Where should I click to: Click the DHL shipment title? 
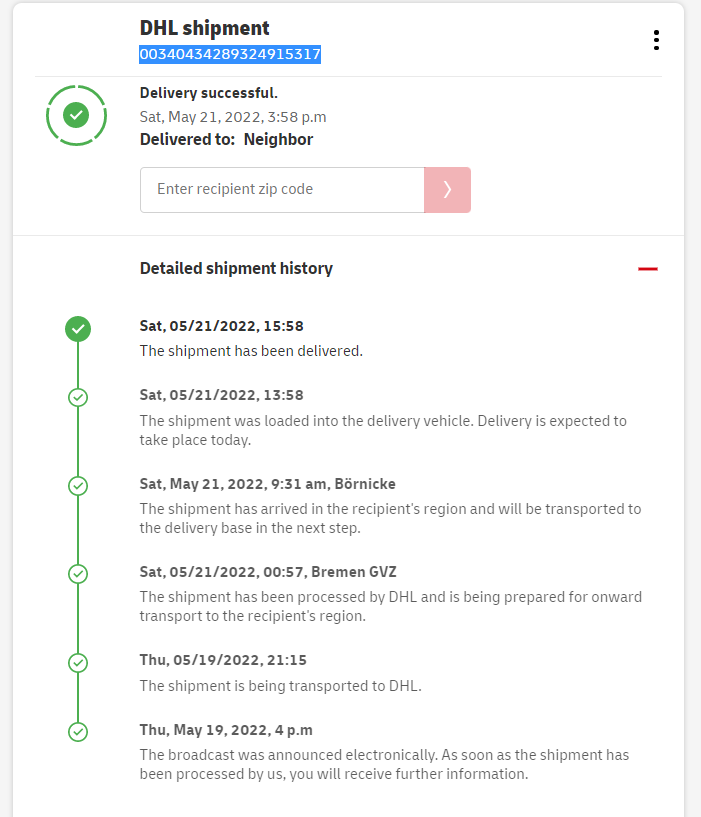click(205, 28)
